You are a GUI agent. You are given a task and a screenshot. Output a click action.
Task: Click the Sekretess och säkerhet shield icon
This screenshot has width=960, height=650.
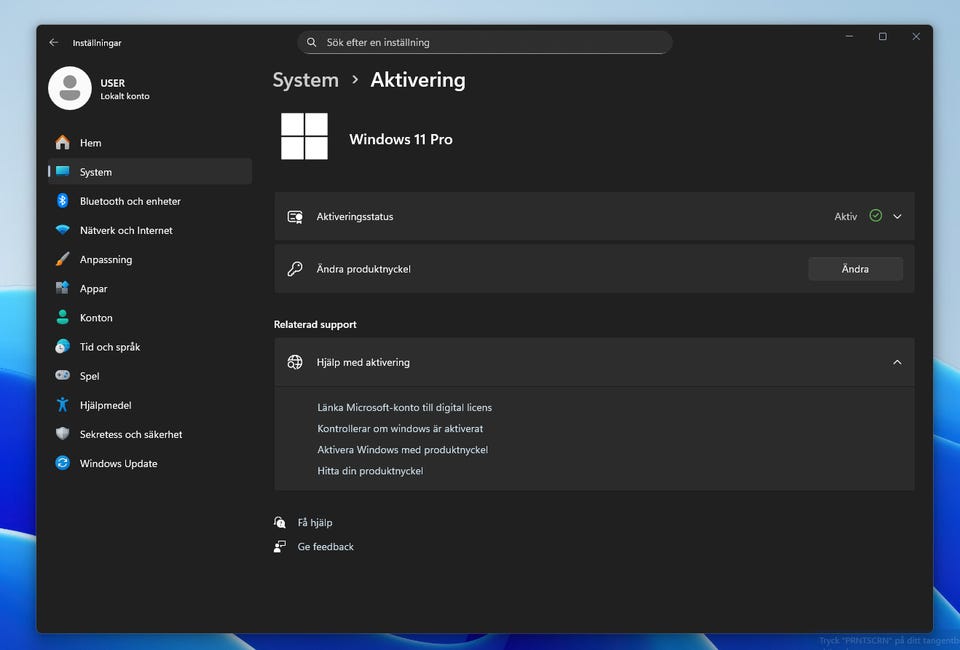(x=63, y=434)
